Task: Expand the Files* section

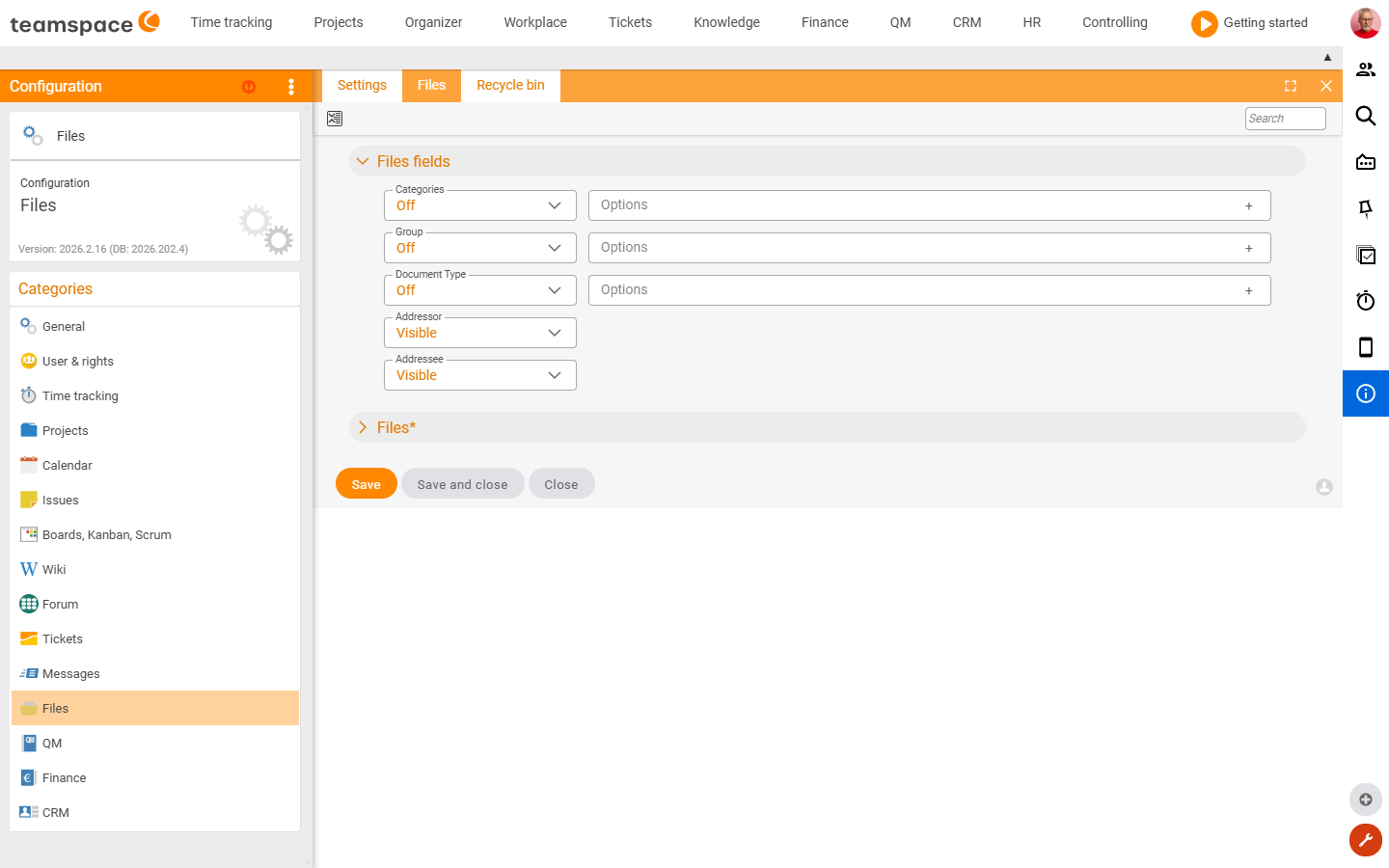Action: [827, 427]
